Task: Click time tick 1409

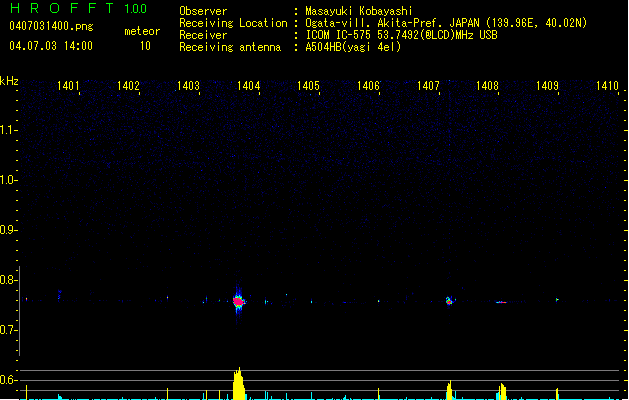Action: click(x=547, y=86)
